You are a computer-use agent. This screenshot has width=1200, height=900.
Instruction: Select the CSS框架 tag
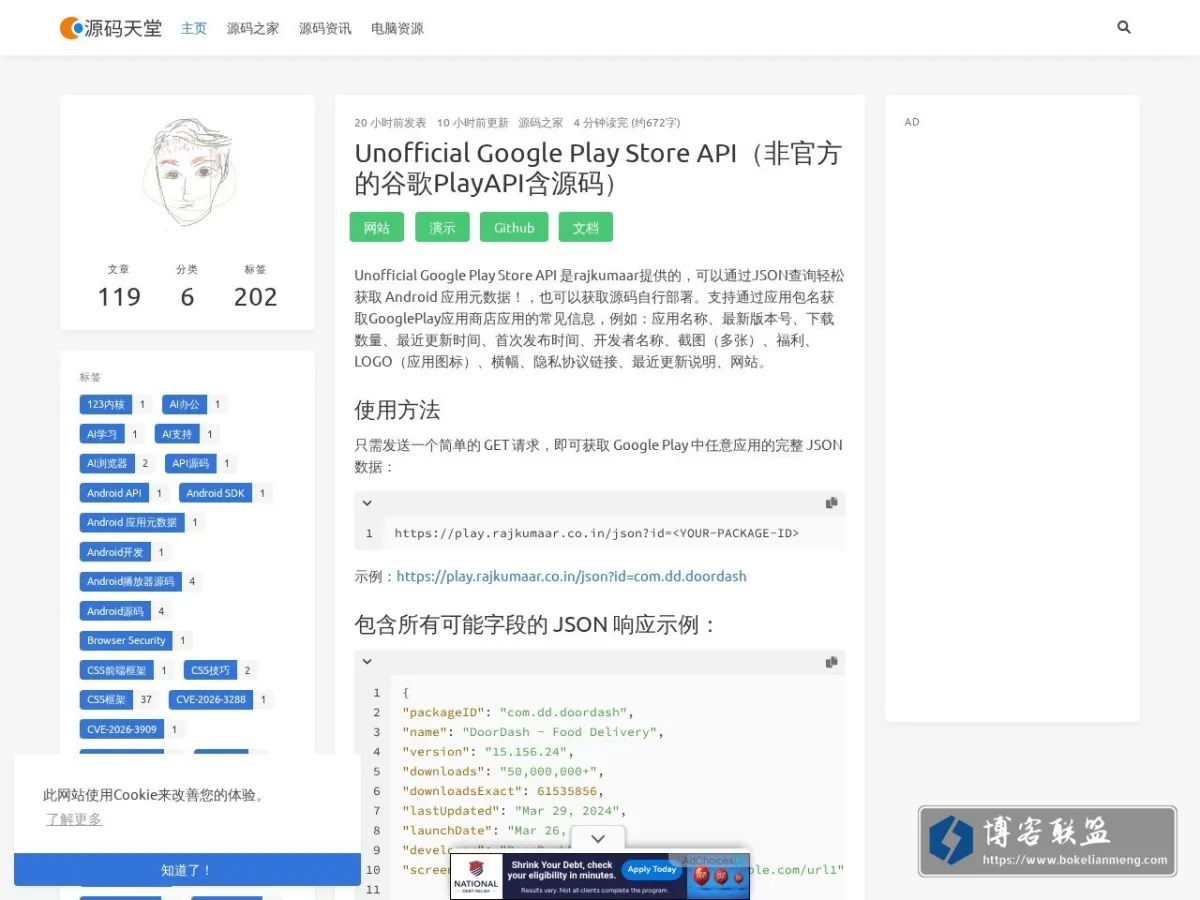coord(106,699)
